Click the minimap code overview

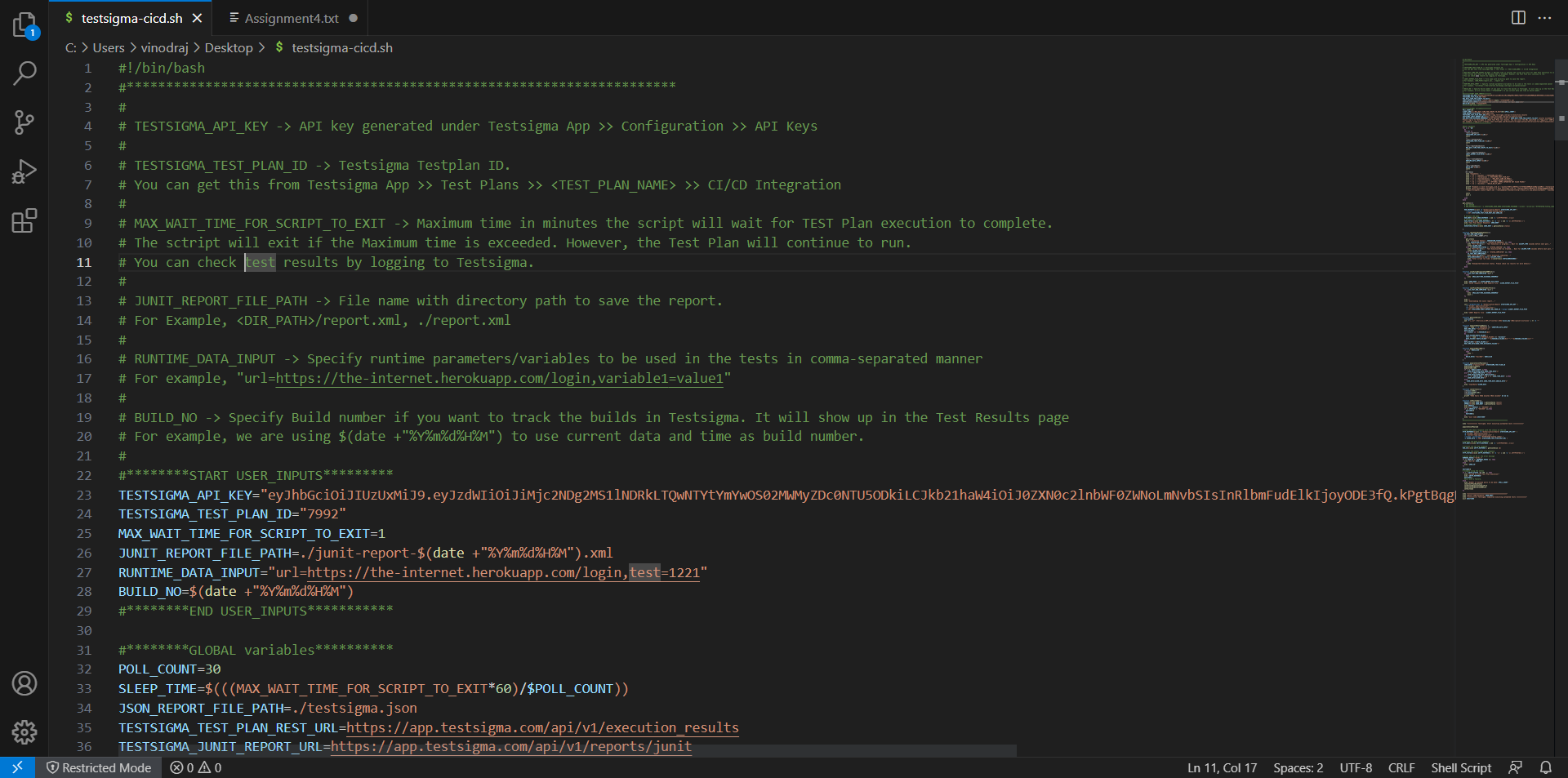click(1507, 278)
